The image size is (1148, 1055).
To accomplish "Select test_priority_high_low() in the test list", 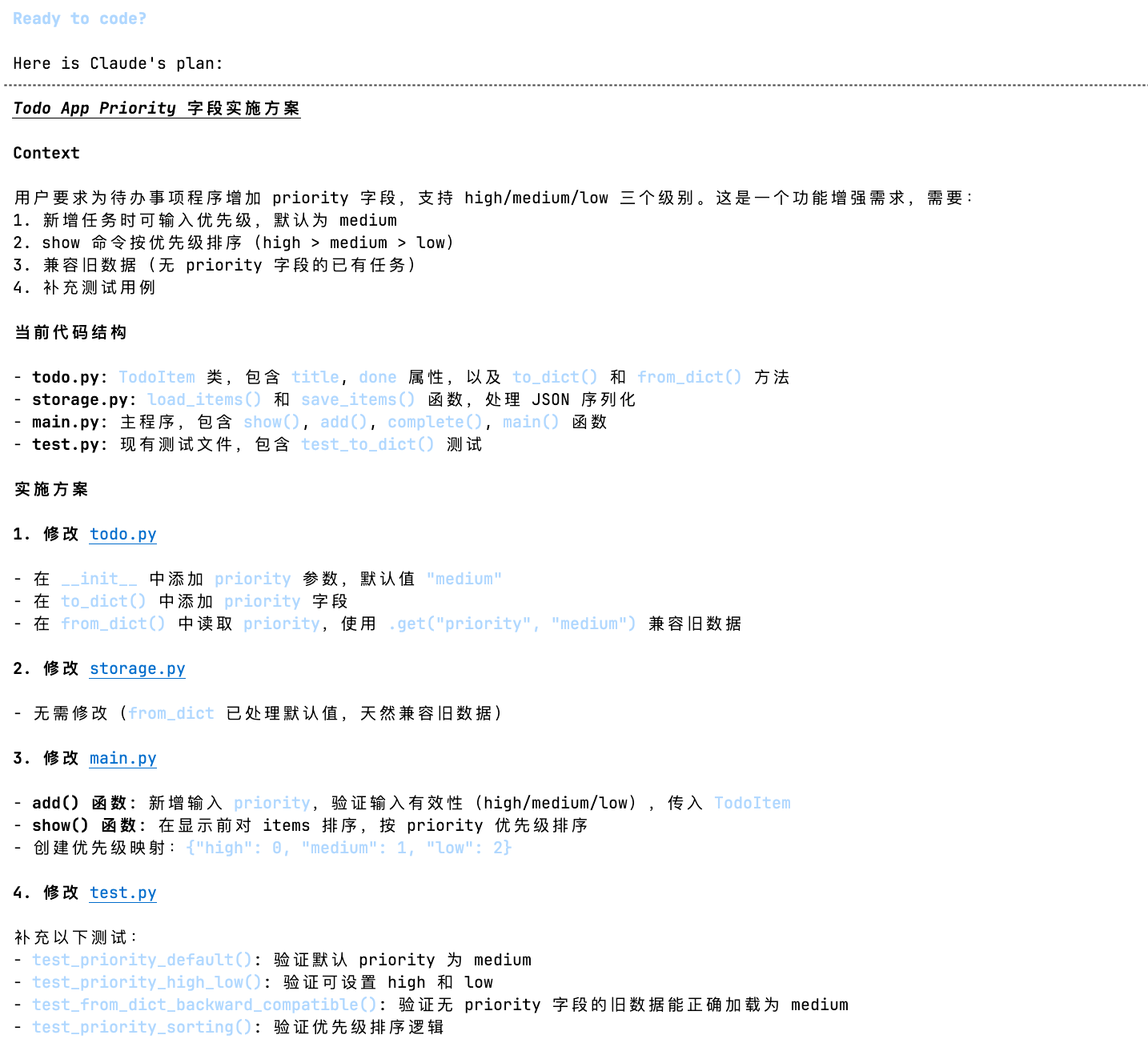I will [147, 982].
